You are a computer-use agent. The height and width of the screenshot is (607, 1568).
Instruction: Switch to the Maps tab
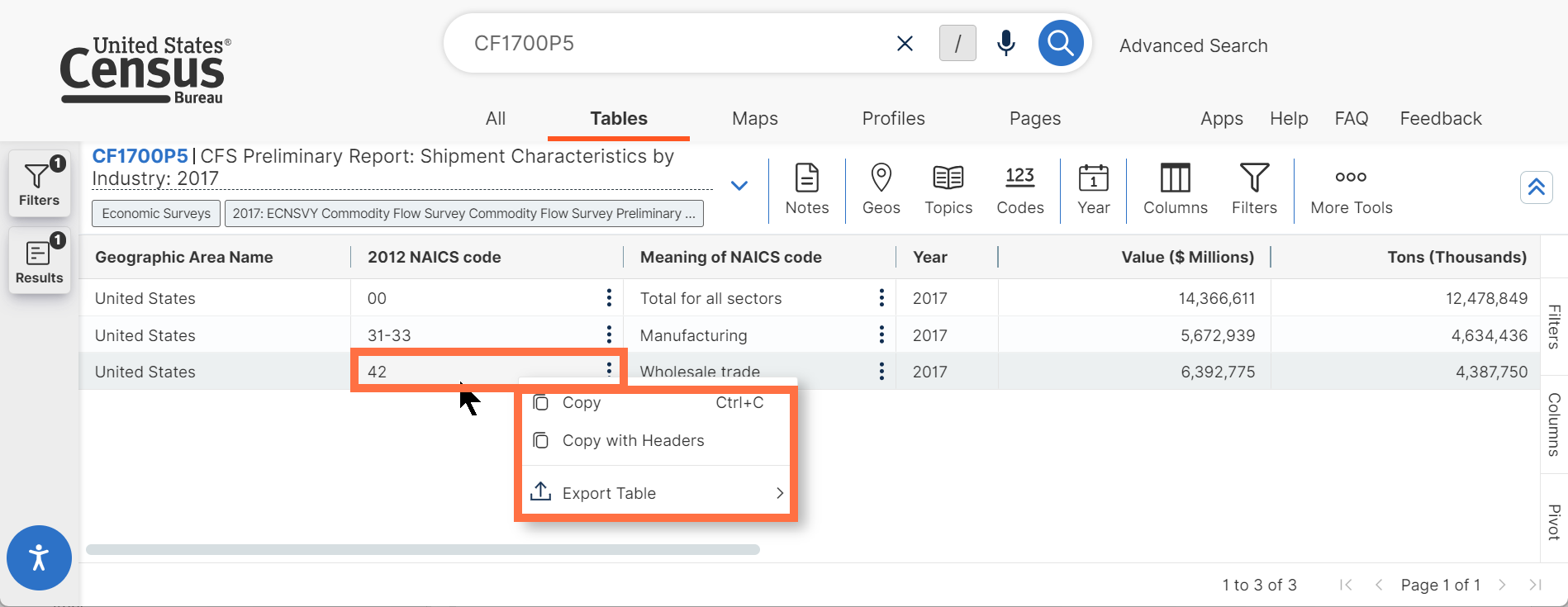(755, 118)
